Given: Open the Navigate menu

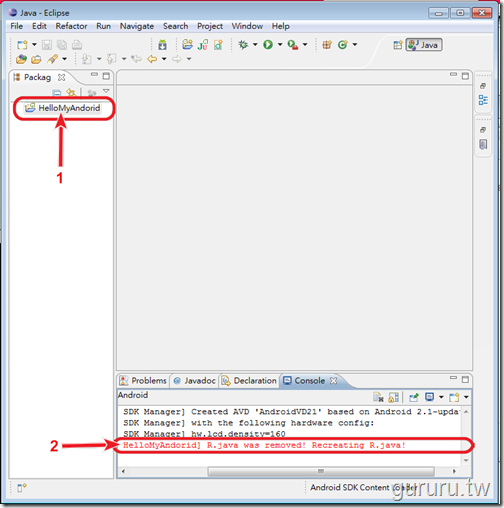Looking at the screenshot, I should (x=137, y=26).
